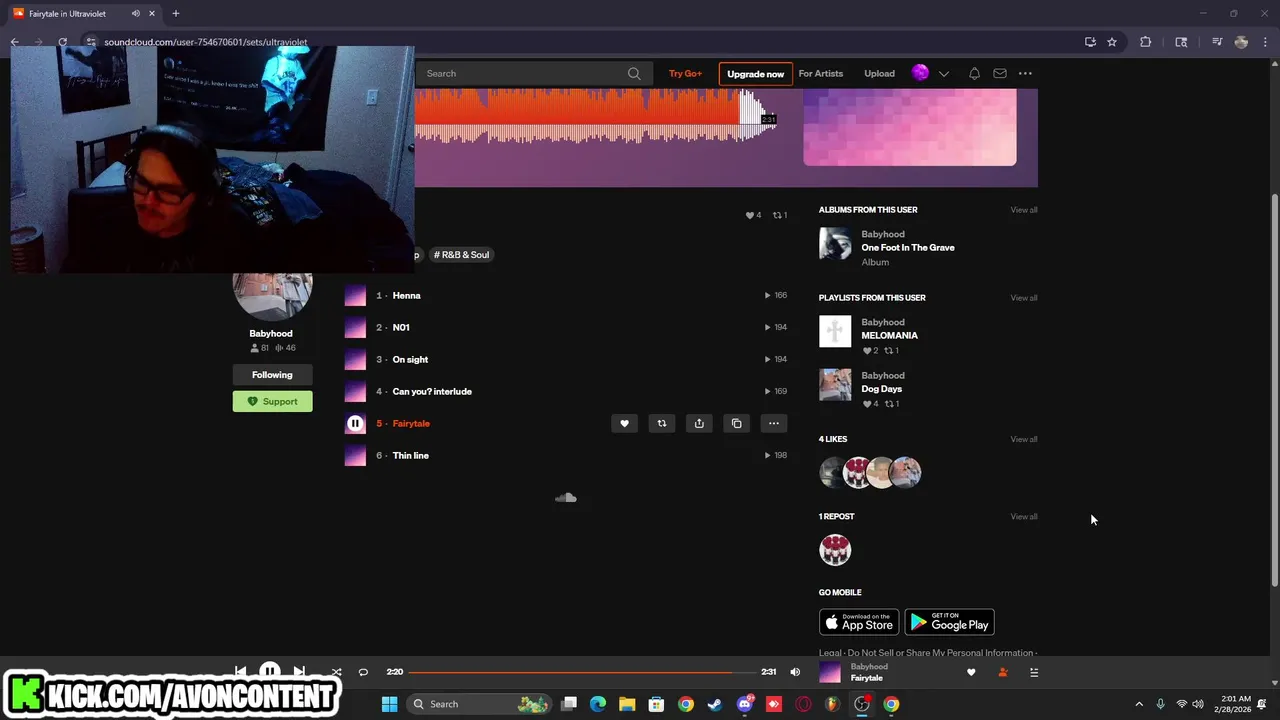Viewport: 1280px width, 720px height.
Task: Skip to the next track in player
Action: (x=299, y=672)
